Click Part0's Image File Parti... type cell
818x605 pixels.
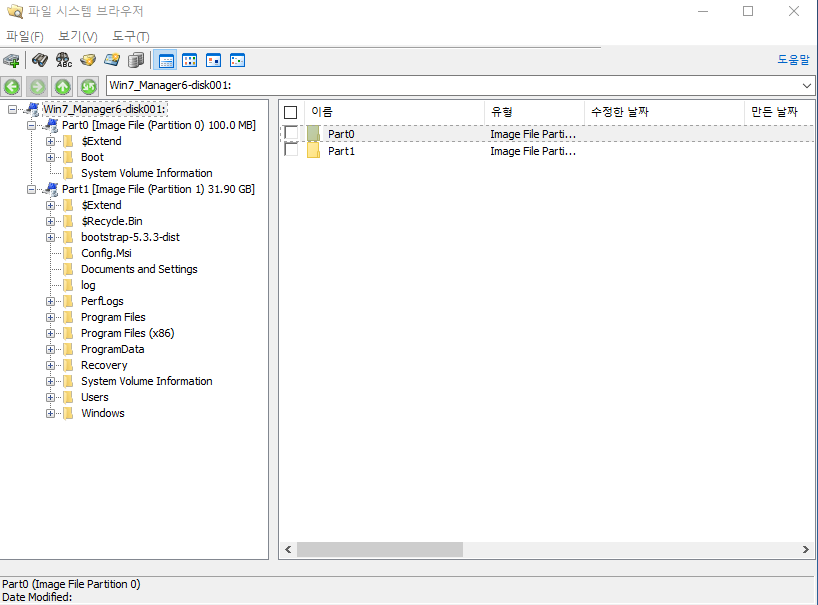533,135
